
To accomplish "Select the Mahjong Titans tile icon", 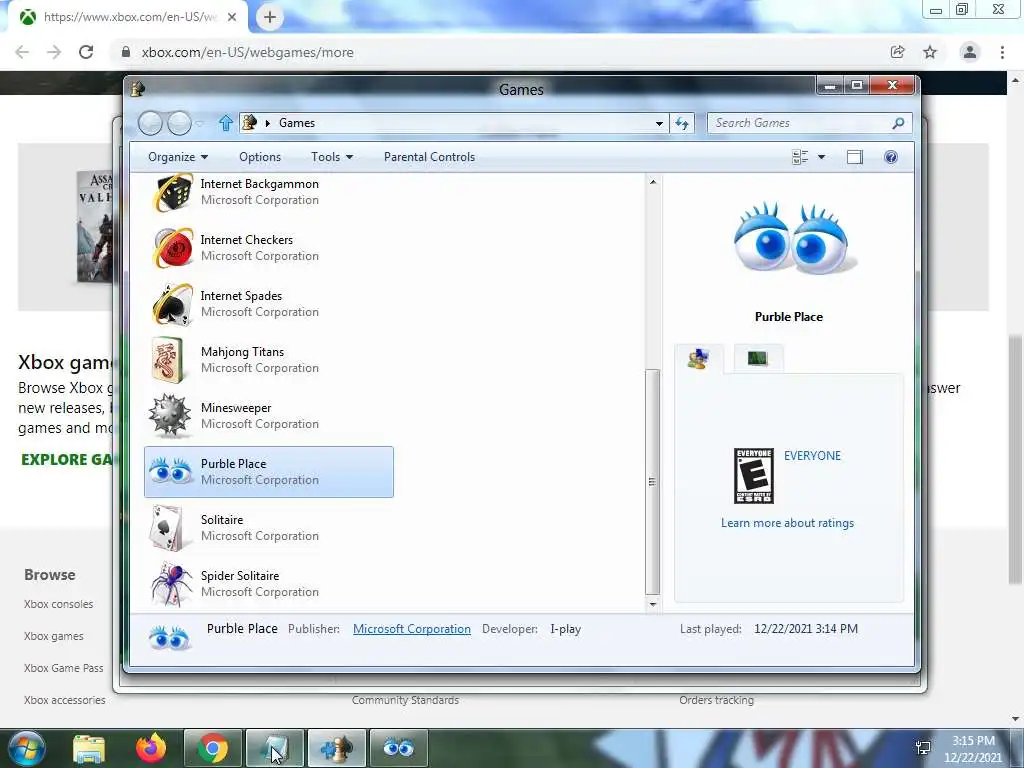I will (x=168, y=360).
